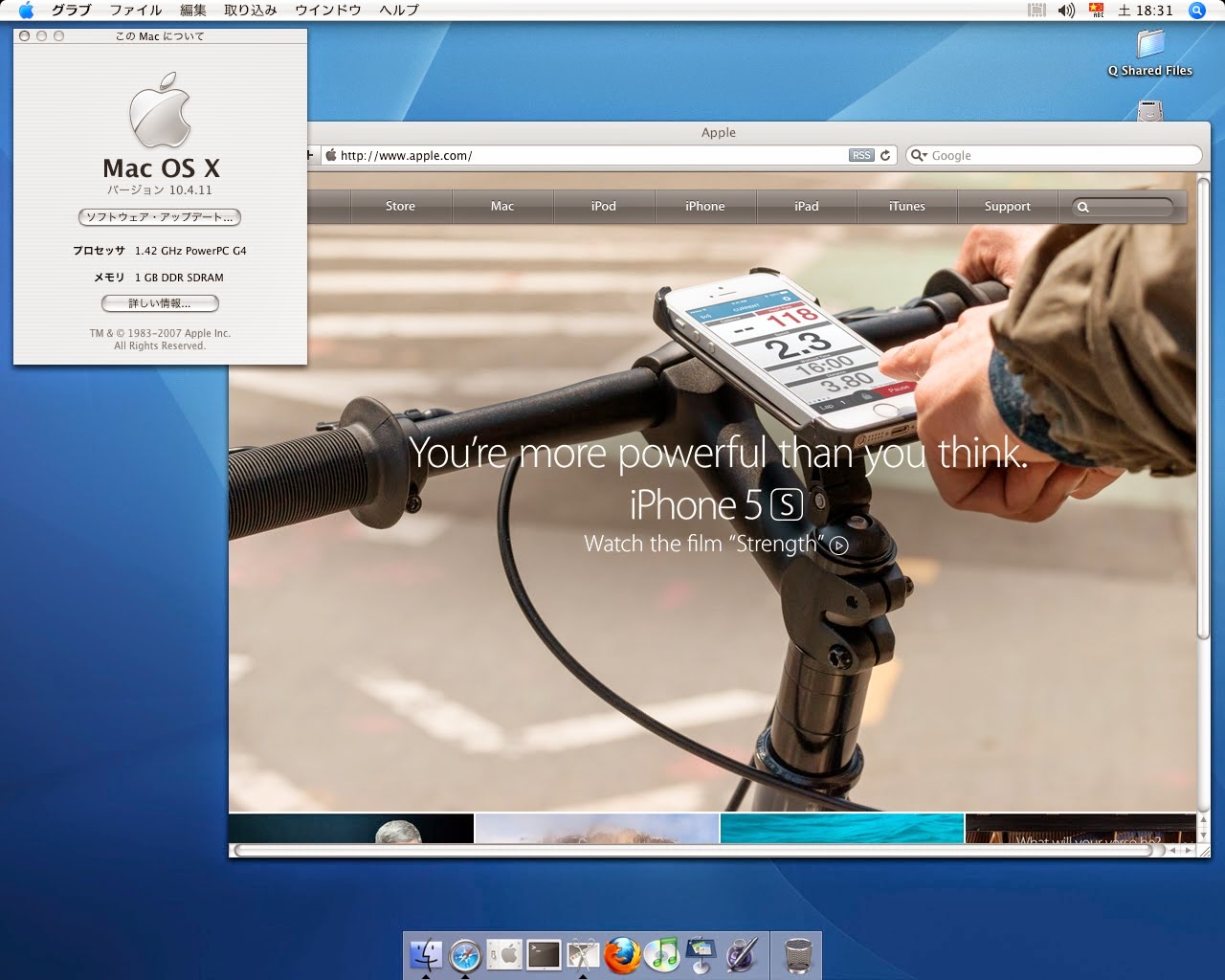Click the volume icon in menu bar
The height and width of the screenshot is (980, 1225).
pos(1066,10)
